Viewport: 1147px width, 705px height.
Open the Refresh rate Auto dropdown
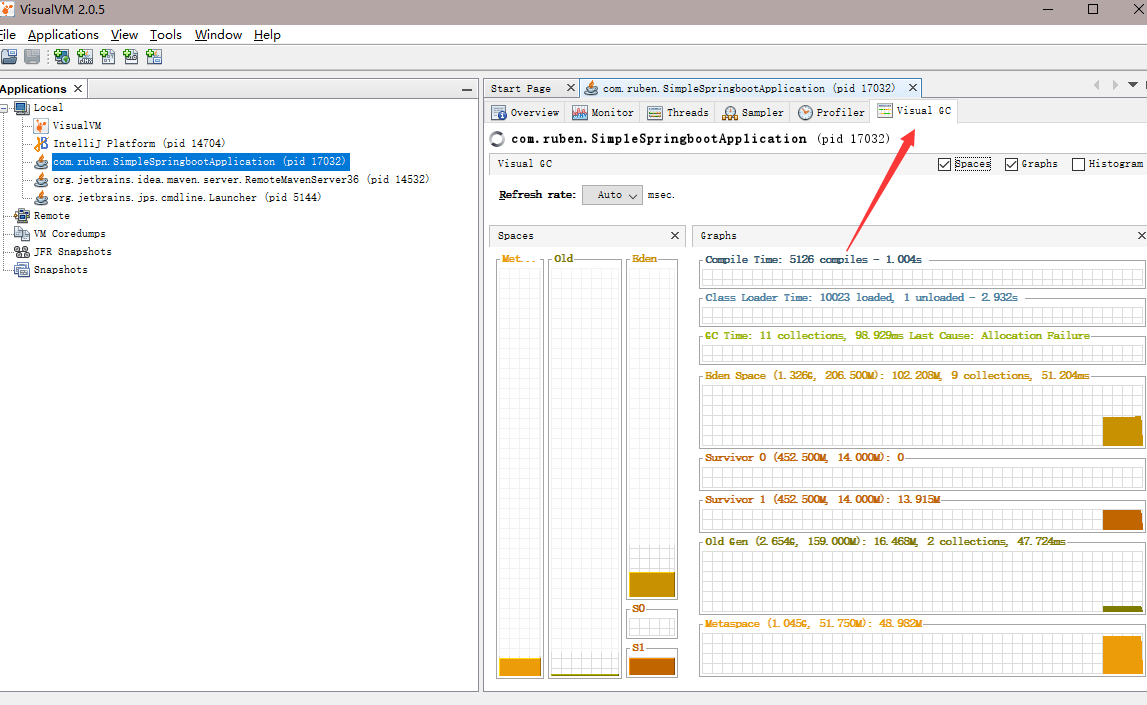(x=612, y=195)
